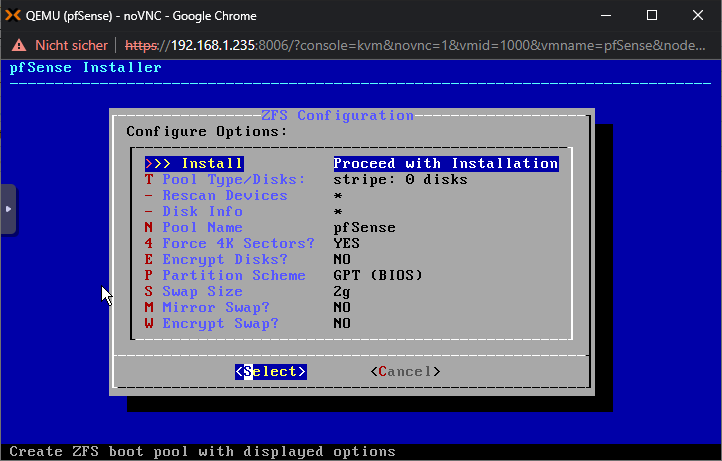Click the Cancel button
This screenshot has height=461, width=722.
[x=406, y=372]
